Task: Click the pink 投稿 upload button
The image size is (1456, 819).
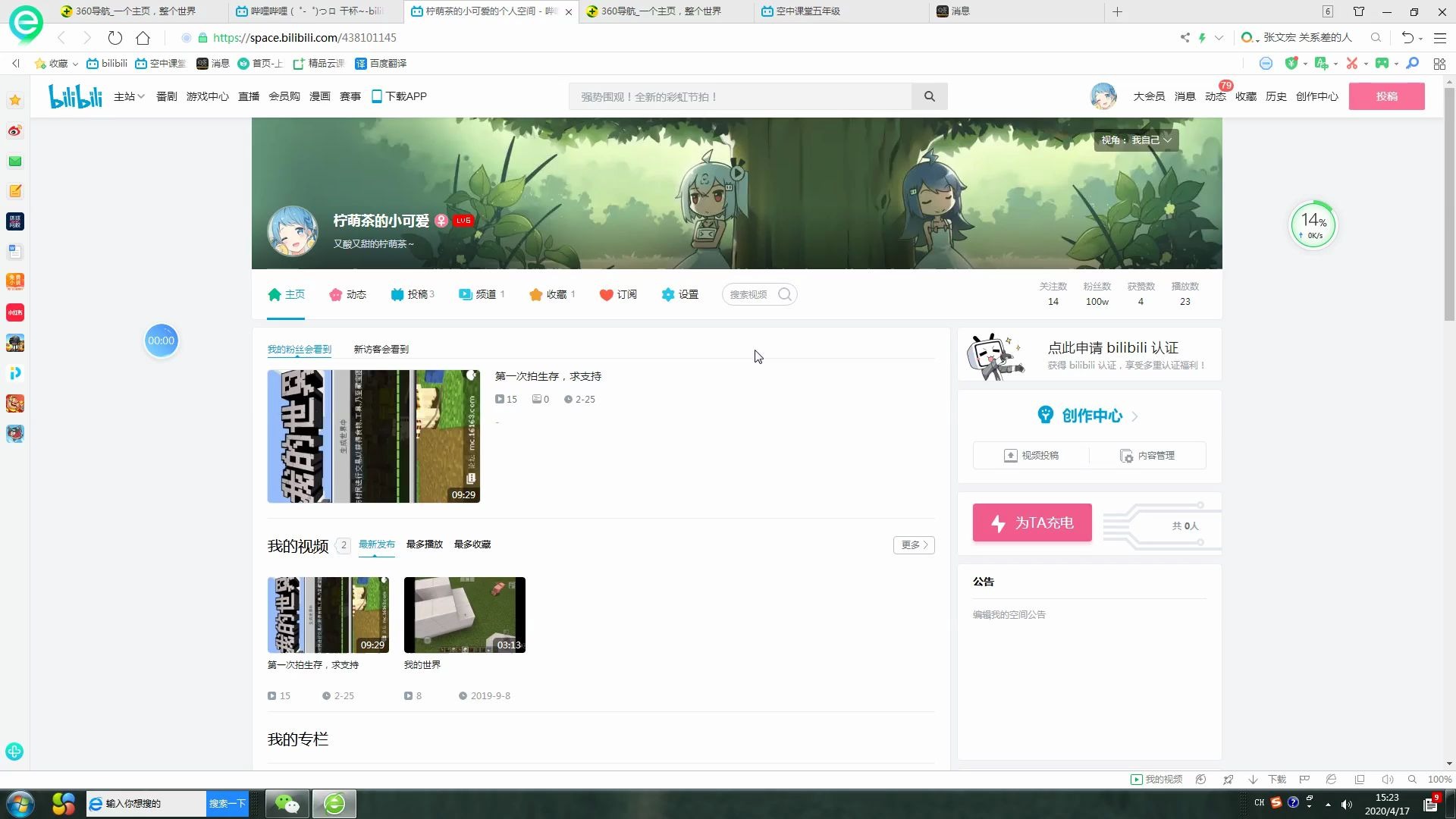Action: [1386, 96]
